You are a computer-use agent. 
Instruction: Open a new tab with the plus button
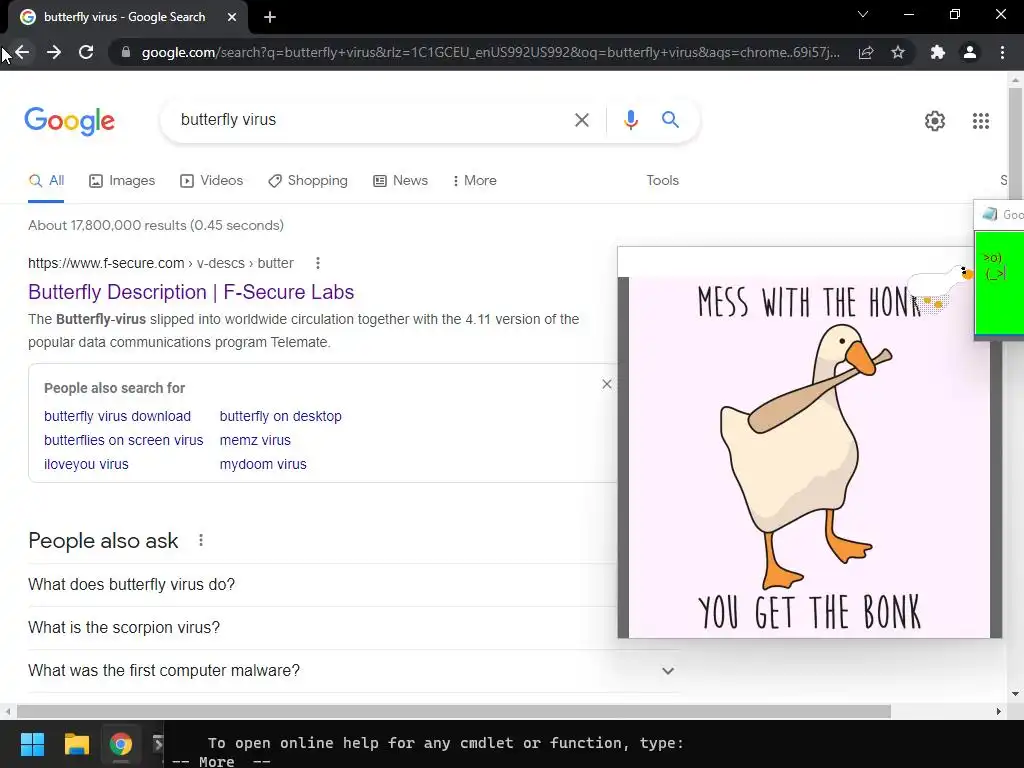[x=270, y=18]
